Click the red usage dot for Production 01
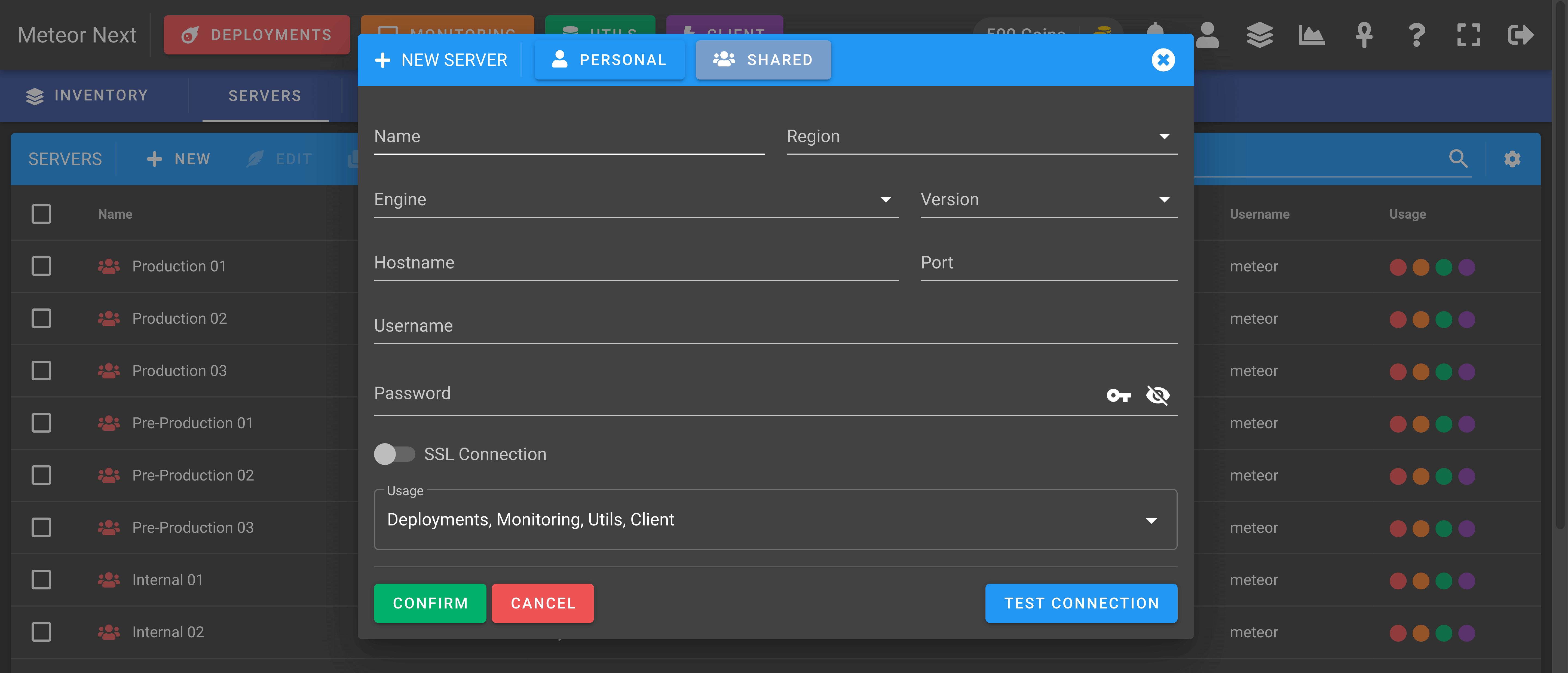Viewport: 1568px width, 673px height. [x=1398, y=267]
